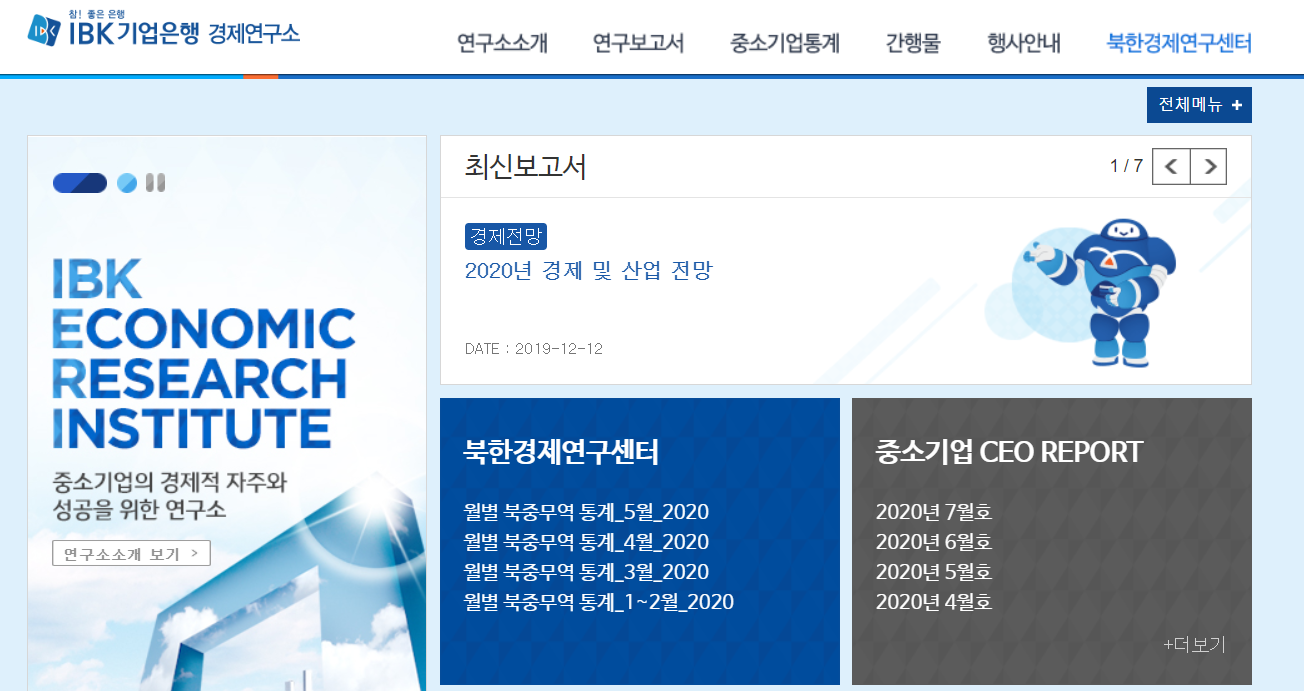Show the previous 최신보고서 item
The width and height of the screenshot is (1304, 691).
1171,166
